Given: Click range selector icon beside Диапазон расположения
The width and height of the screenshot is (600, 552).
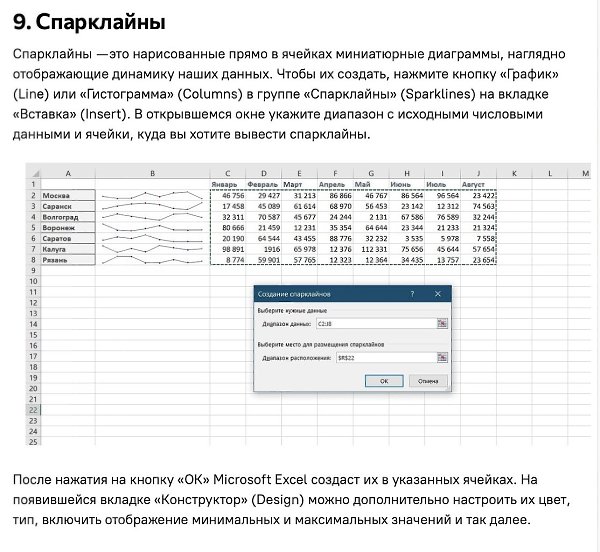Looking at the screenshot, I should (x=441, y=358).
